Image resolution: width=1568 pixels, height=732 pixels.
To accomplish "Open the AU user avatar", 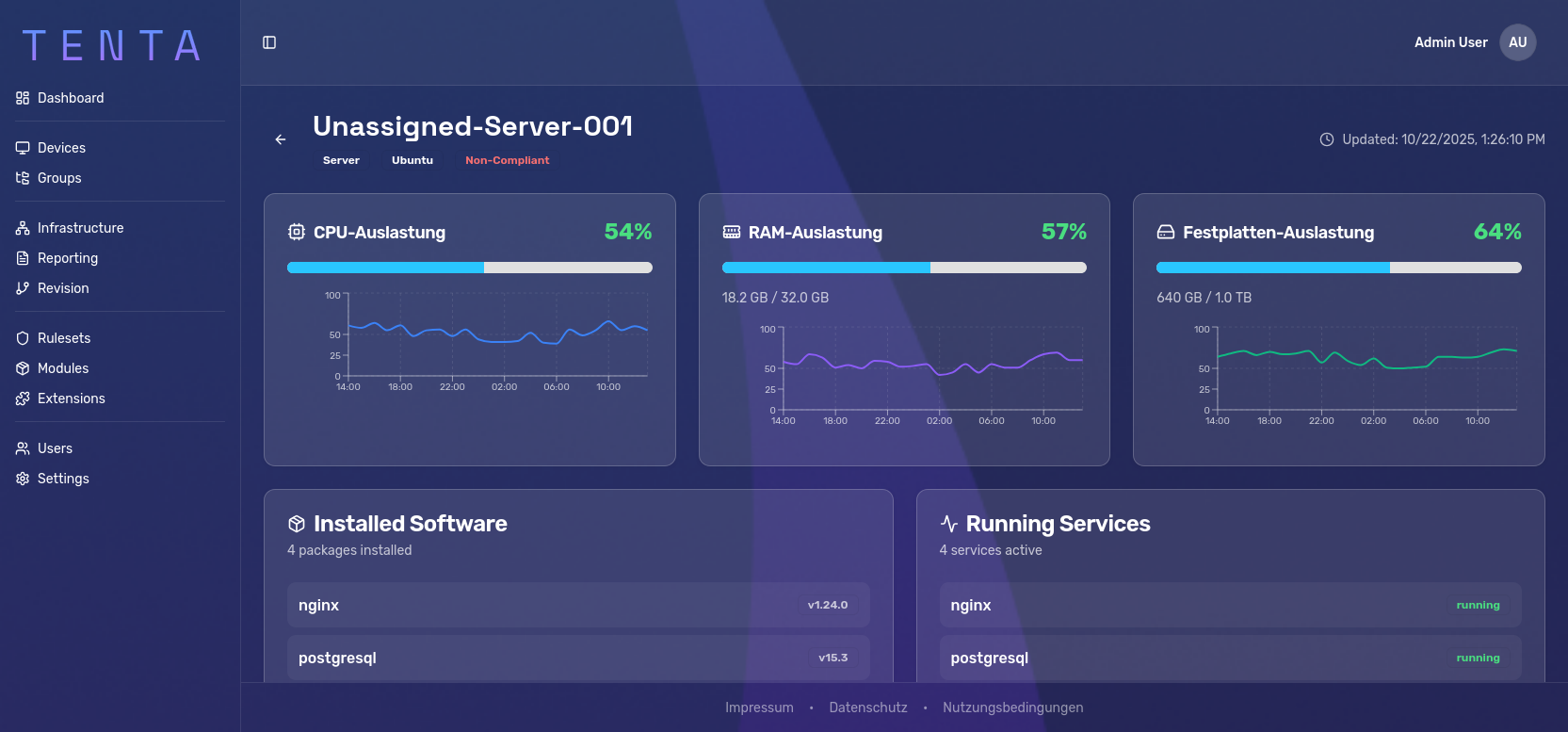I will coord(1517,42).
